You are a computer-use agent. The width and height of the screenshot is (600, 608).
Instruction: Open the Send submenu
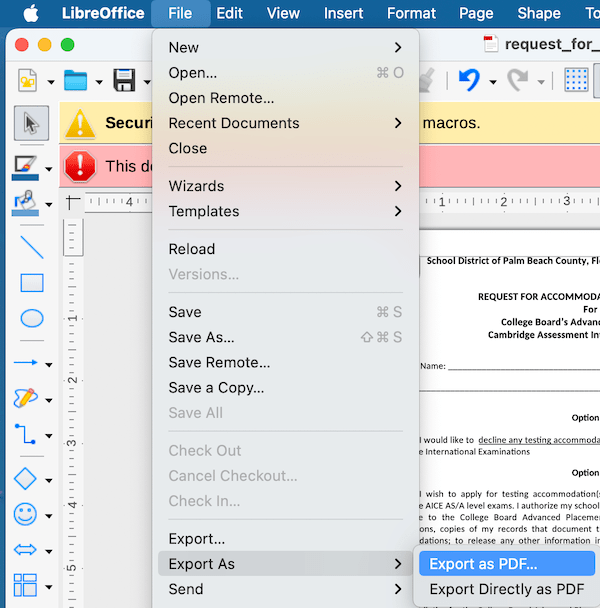point(285,589)
